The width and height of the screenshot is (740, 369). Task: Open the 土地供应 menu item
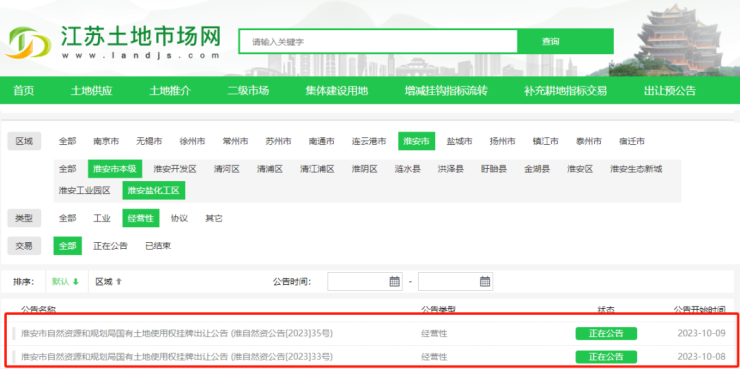(x=92, y=91)
